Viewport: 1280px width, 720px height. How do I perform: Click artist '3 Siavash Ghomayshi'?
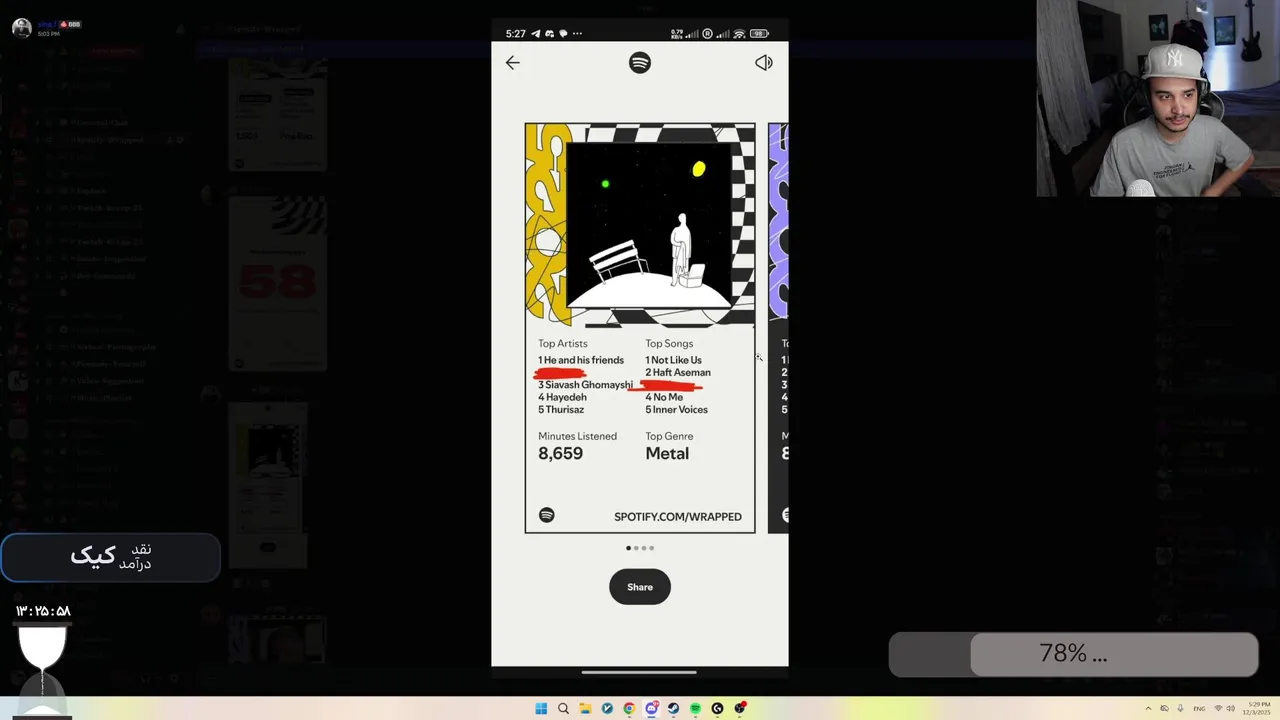[586, 385]
